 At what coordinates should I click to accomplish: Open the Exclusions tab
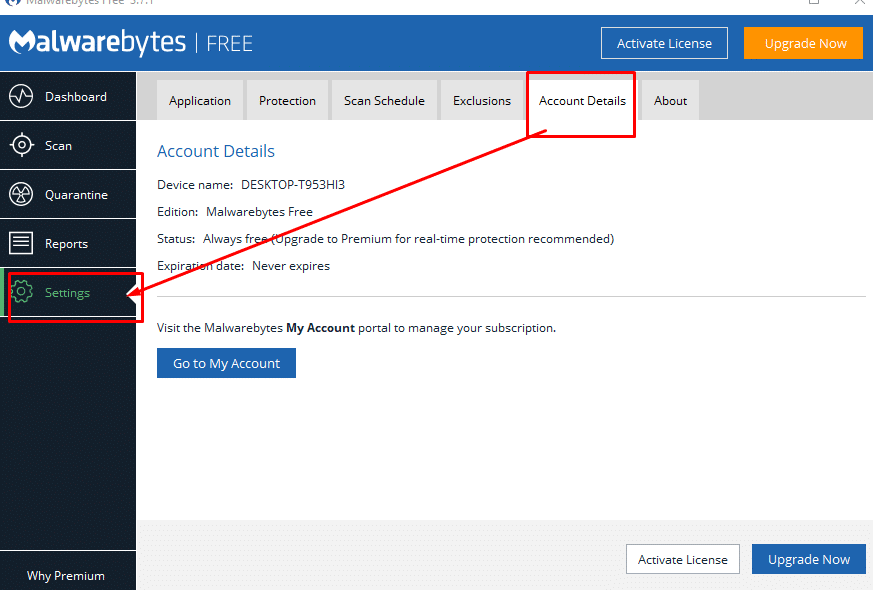pyautogui.click(x=482, y=100)
